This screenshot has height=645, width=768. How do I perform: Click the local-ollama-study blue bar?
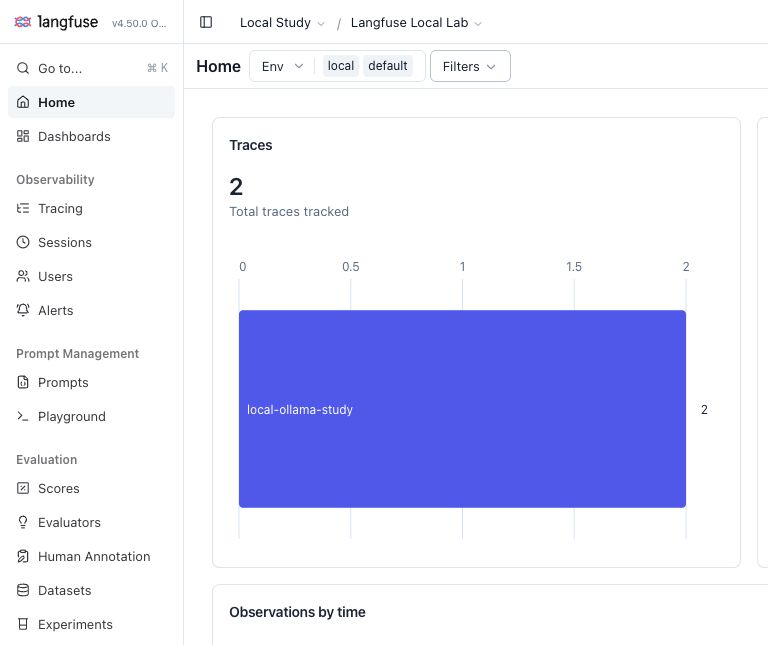pos(462,409)
